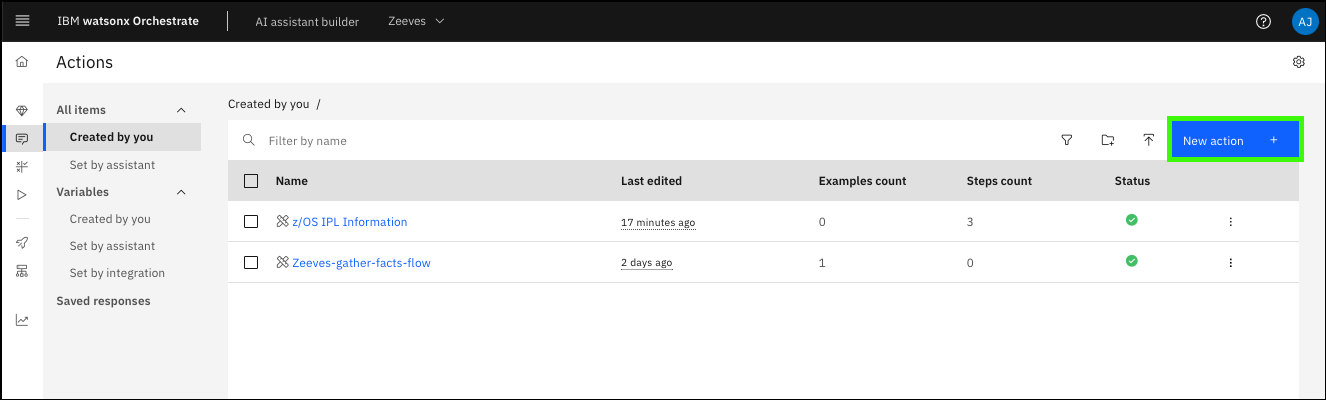Click the Help question mark icon

coord(1263,21)
